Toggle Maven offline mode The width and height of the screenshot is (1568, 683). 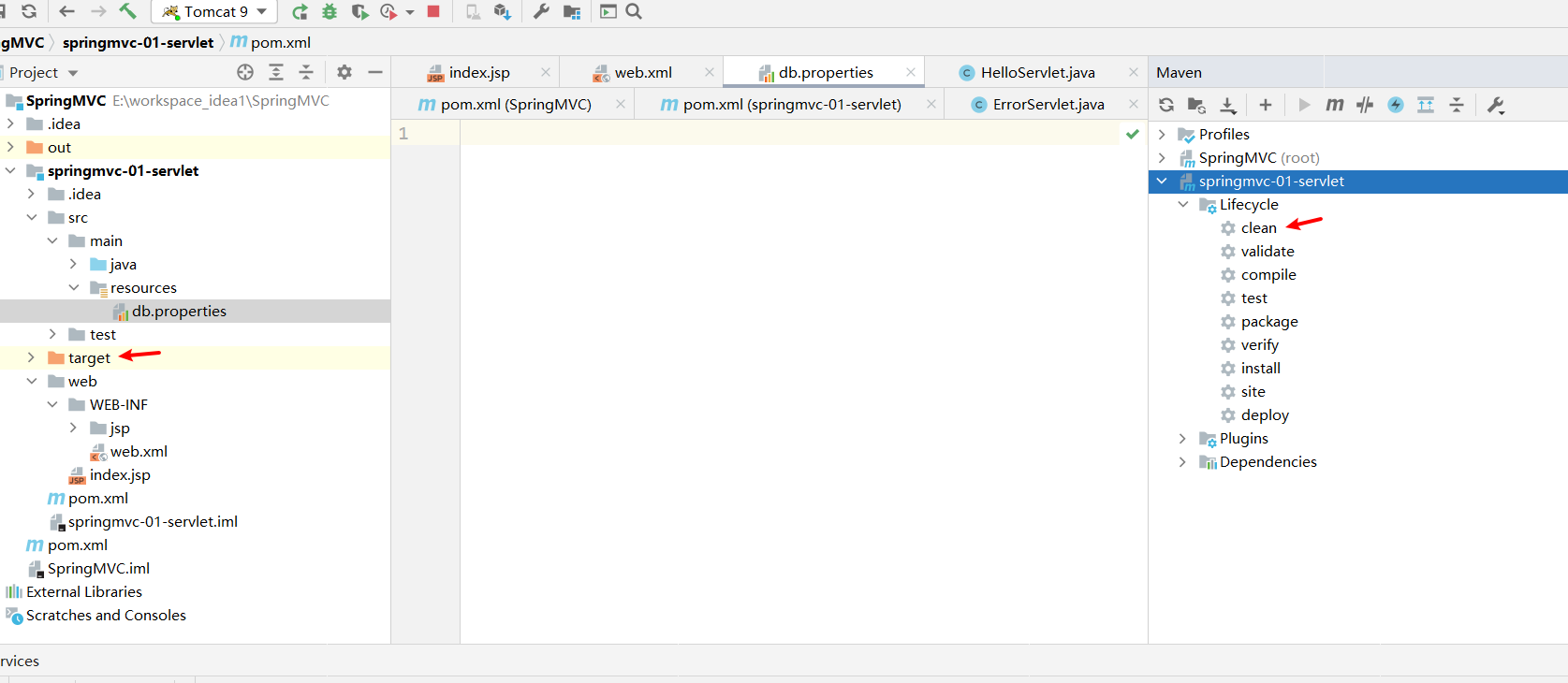pyautogui.click(x=1365, y=105)
